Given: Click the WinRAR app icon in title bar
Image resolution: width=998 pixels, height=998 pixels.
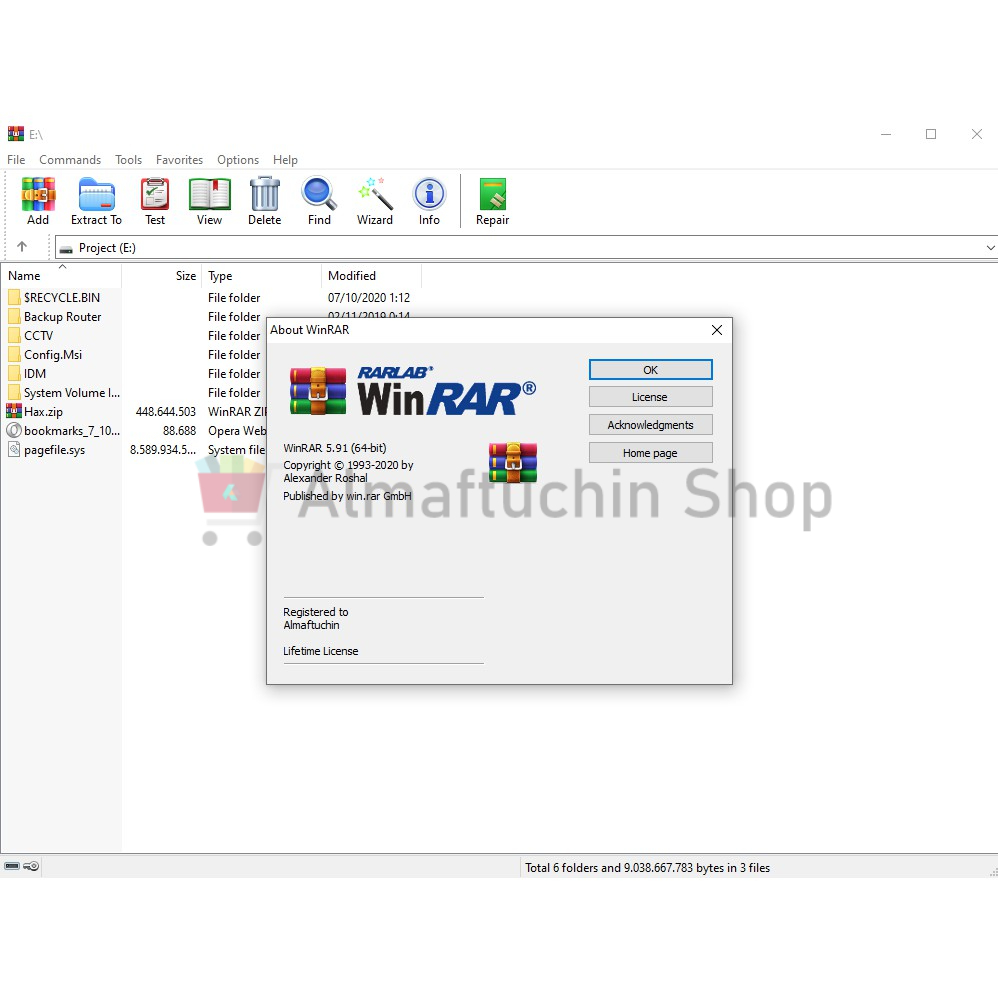Looking at the screenshot, I should pyautogui.click(x=15, y=134).
